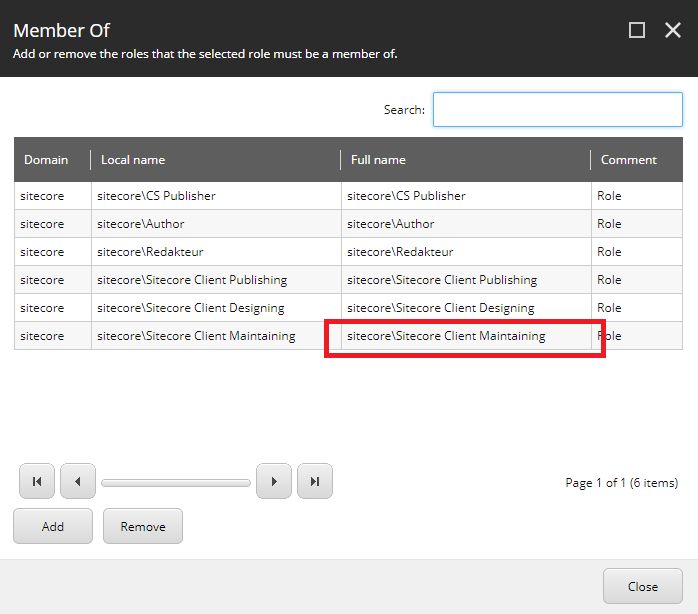Image resolution: width=698 pixels, height=614 pixels.
Task: Click the Close button at bottom
Action: [643, 586]
